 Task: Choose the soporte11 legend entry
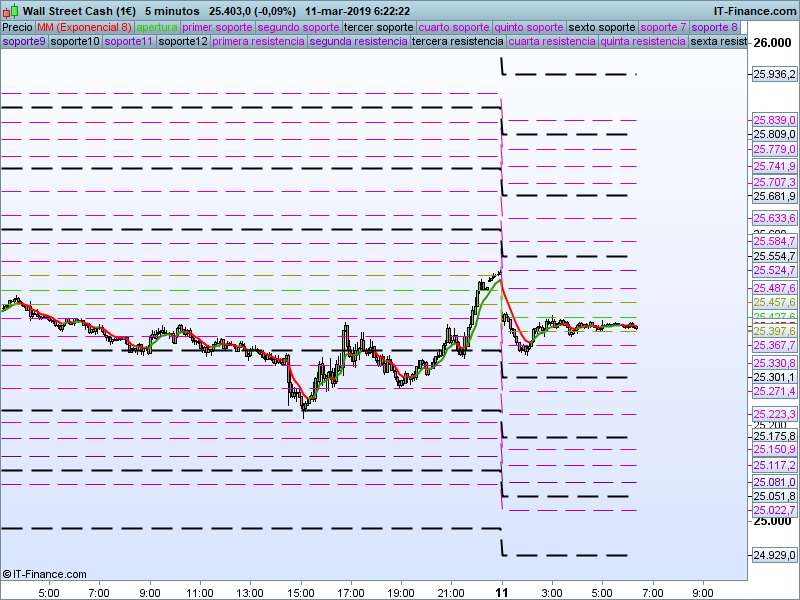tap(129, 41)
